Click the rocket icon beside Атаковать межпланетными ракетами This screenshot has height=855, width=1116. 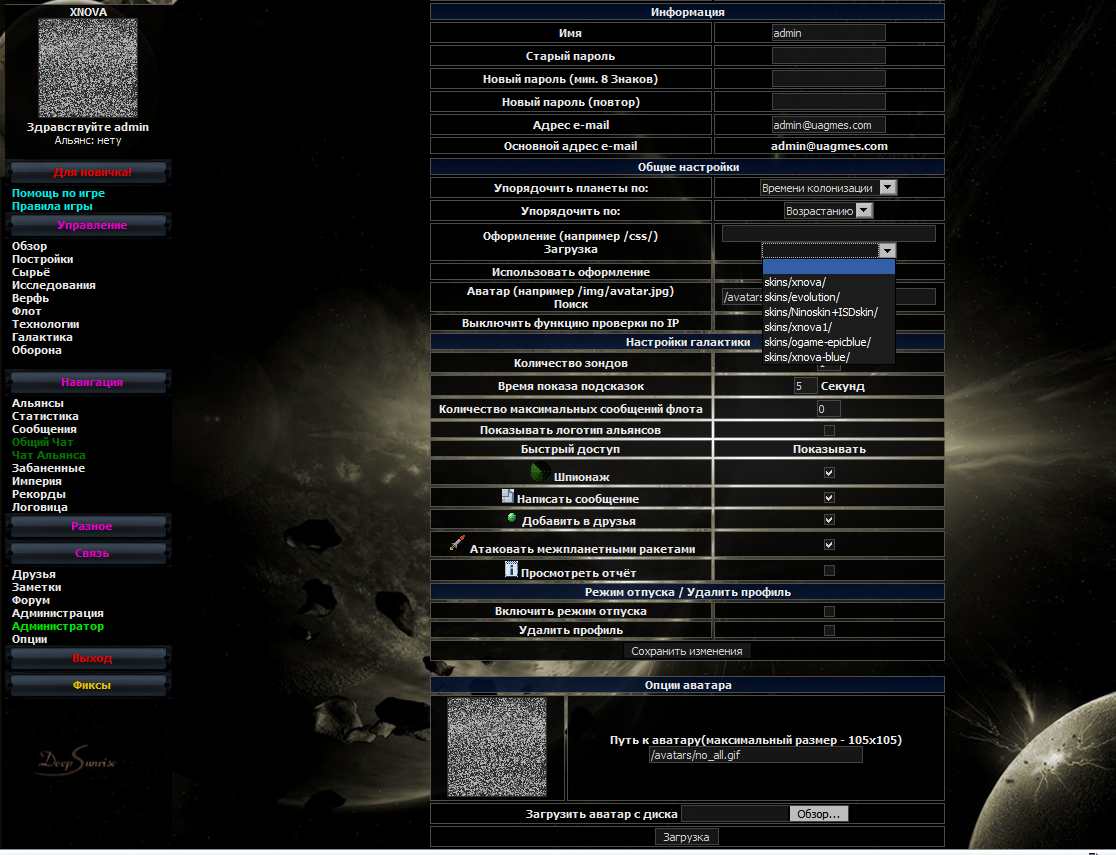[x=457, y=543]
